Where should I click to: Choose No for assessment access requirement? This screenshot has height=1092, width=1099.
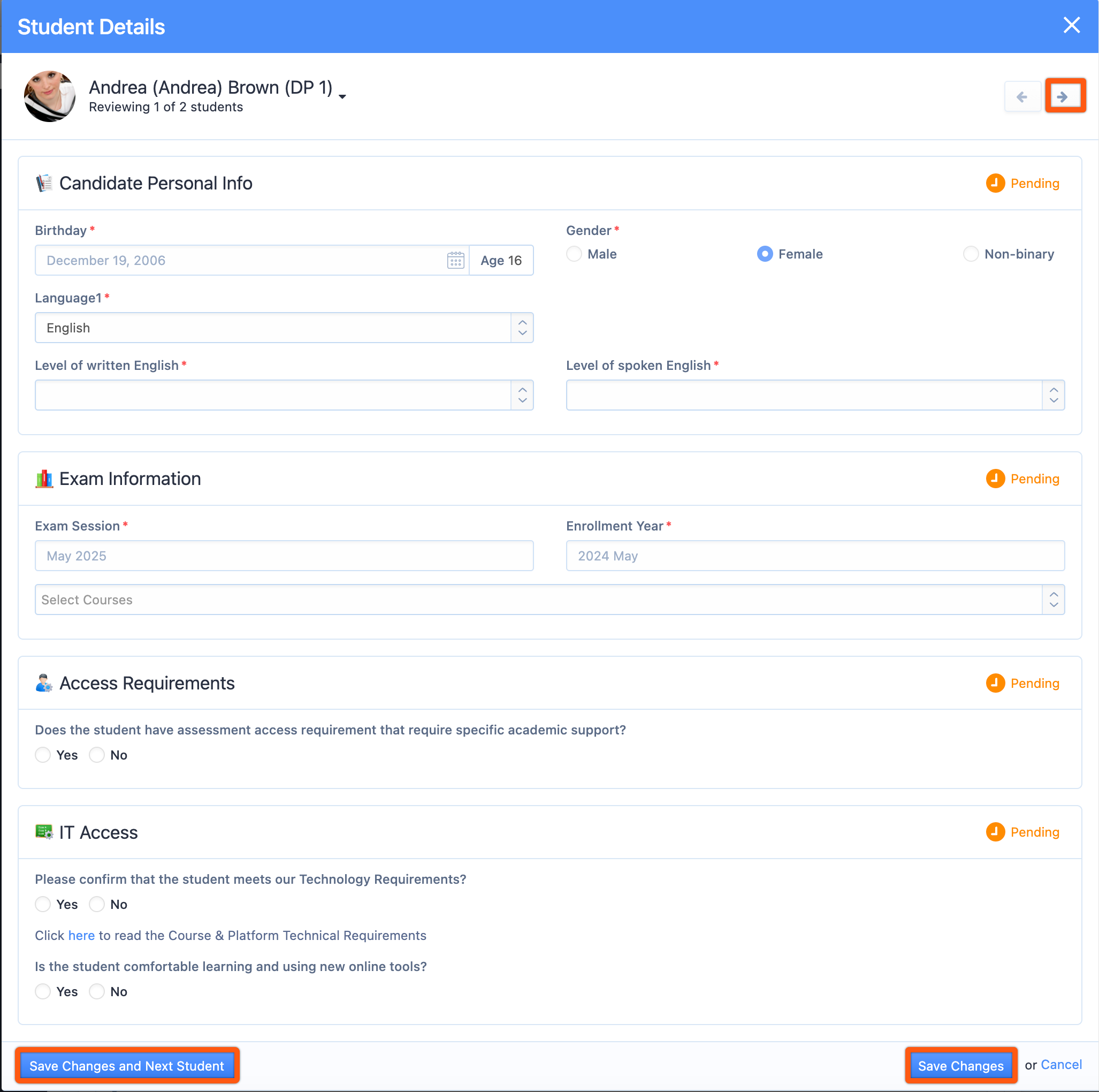pos(97,755)
